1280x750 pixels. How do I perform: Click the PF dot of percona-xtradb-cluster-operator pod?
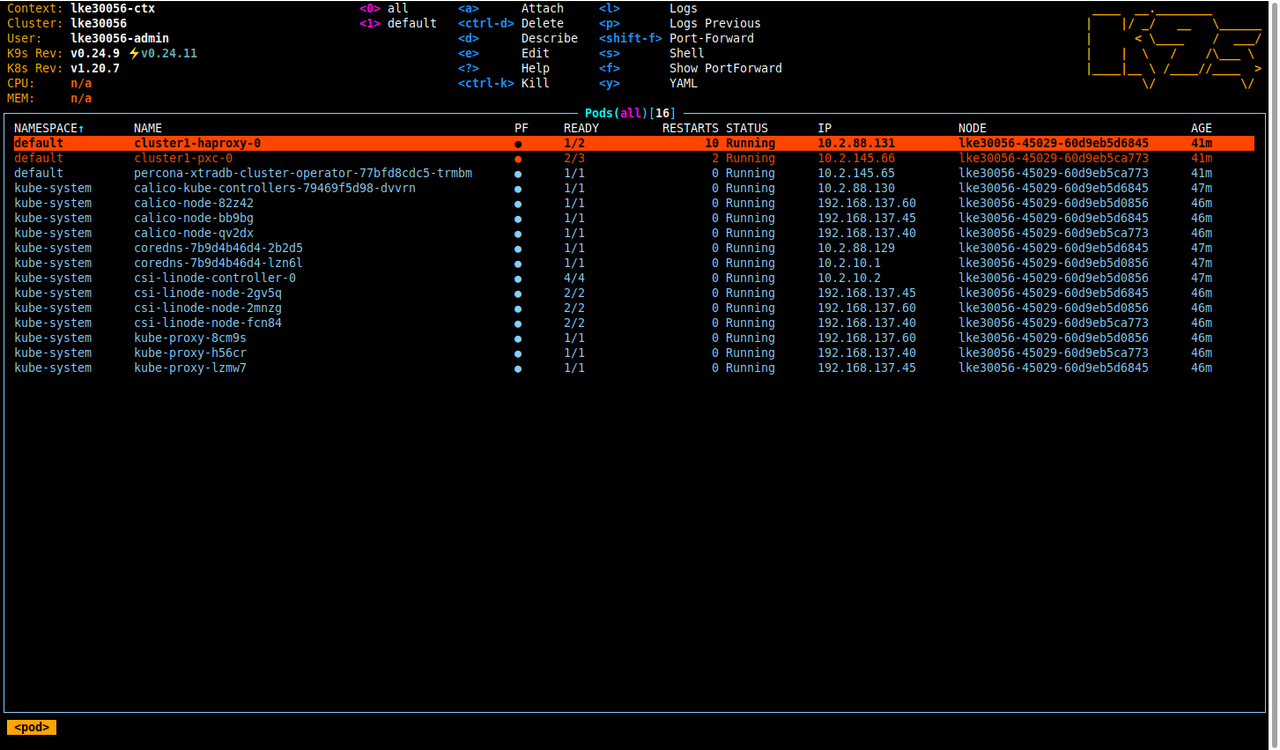click(x=518, y=174)
